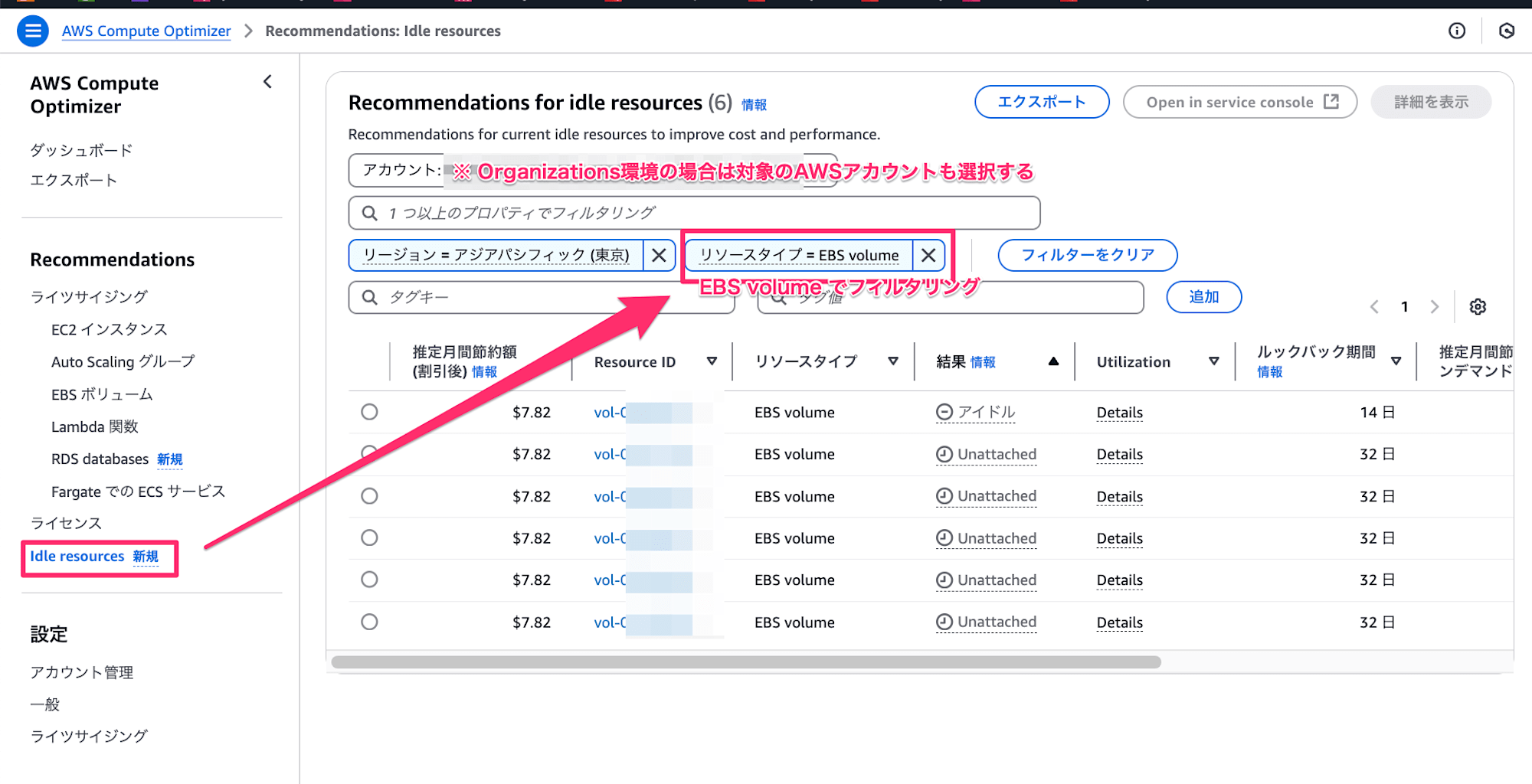1532x784 pixels.
Task: Select radio button for fifth volume row
Action: (x=369, y=580)
